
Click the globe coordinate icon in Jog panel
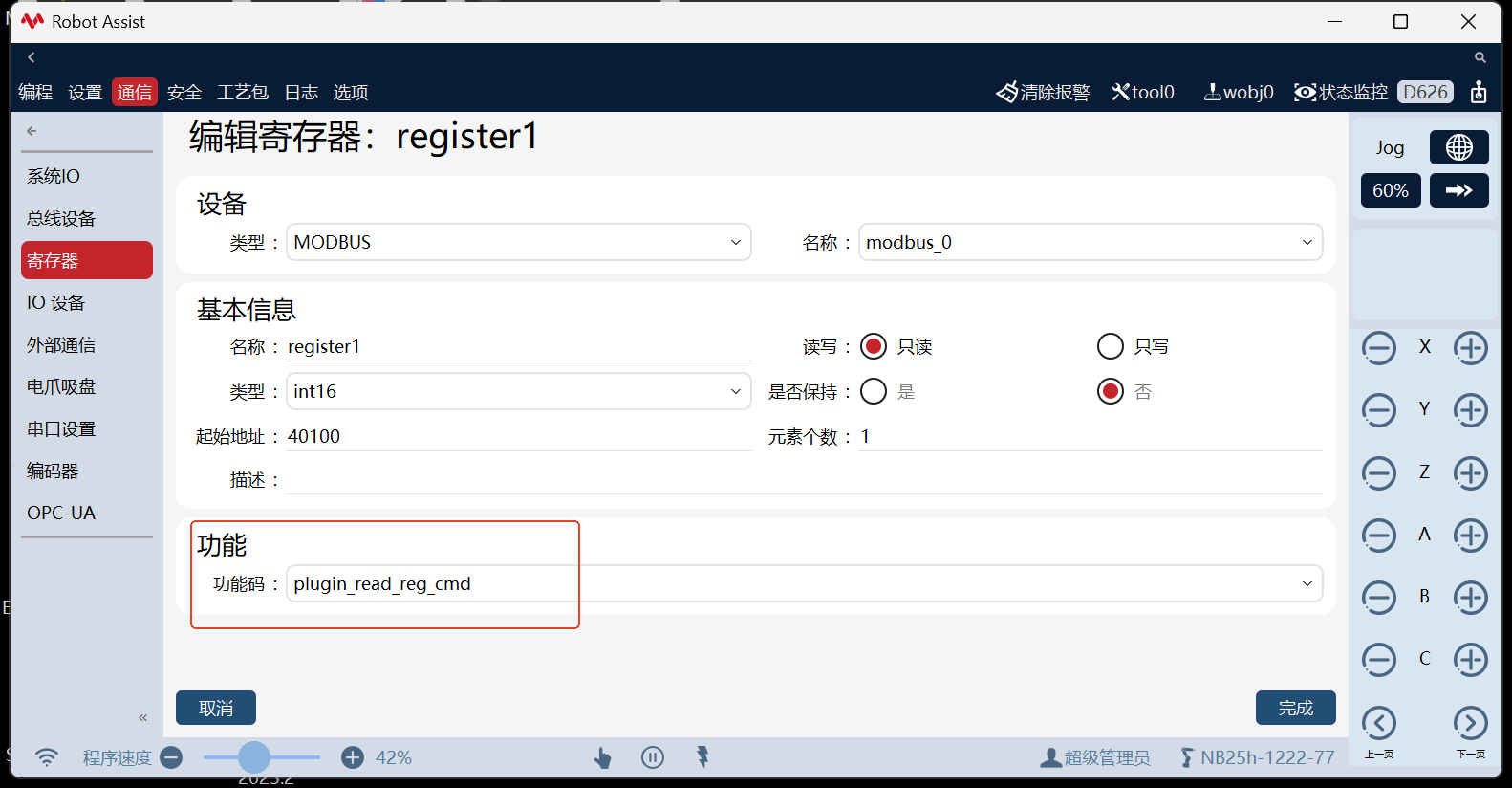point(1458,147)
